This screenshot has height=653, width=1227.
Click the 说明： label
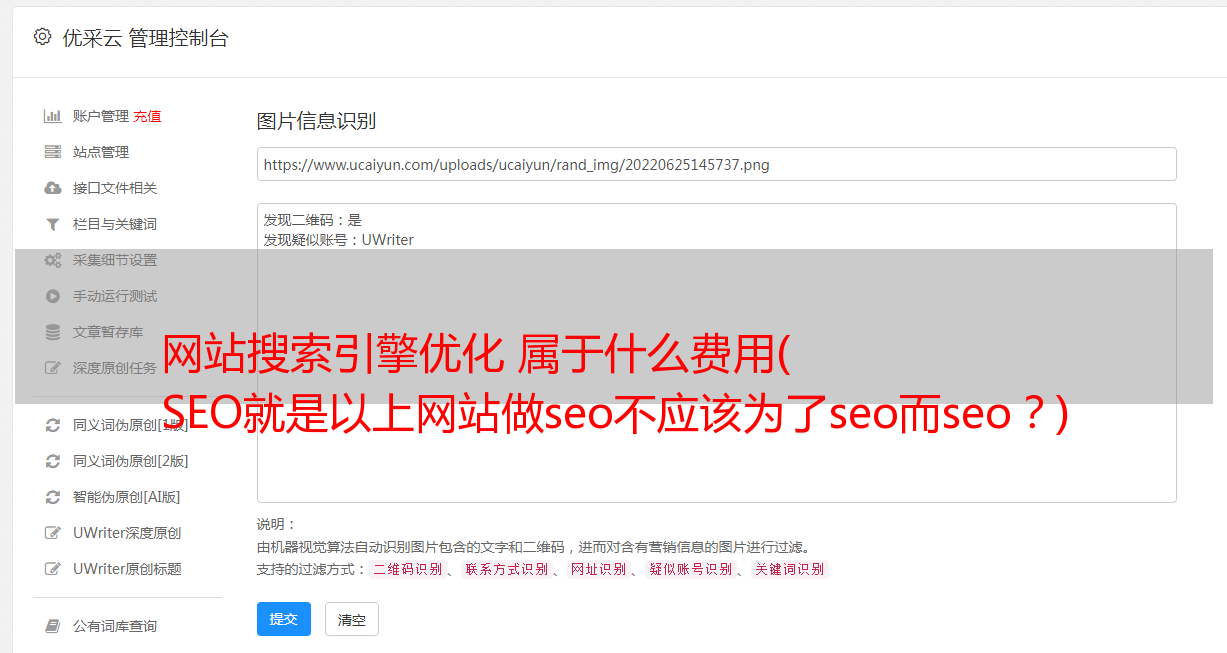coord(277,524)
